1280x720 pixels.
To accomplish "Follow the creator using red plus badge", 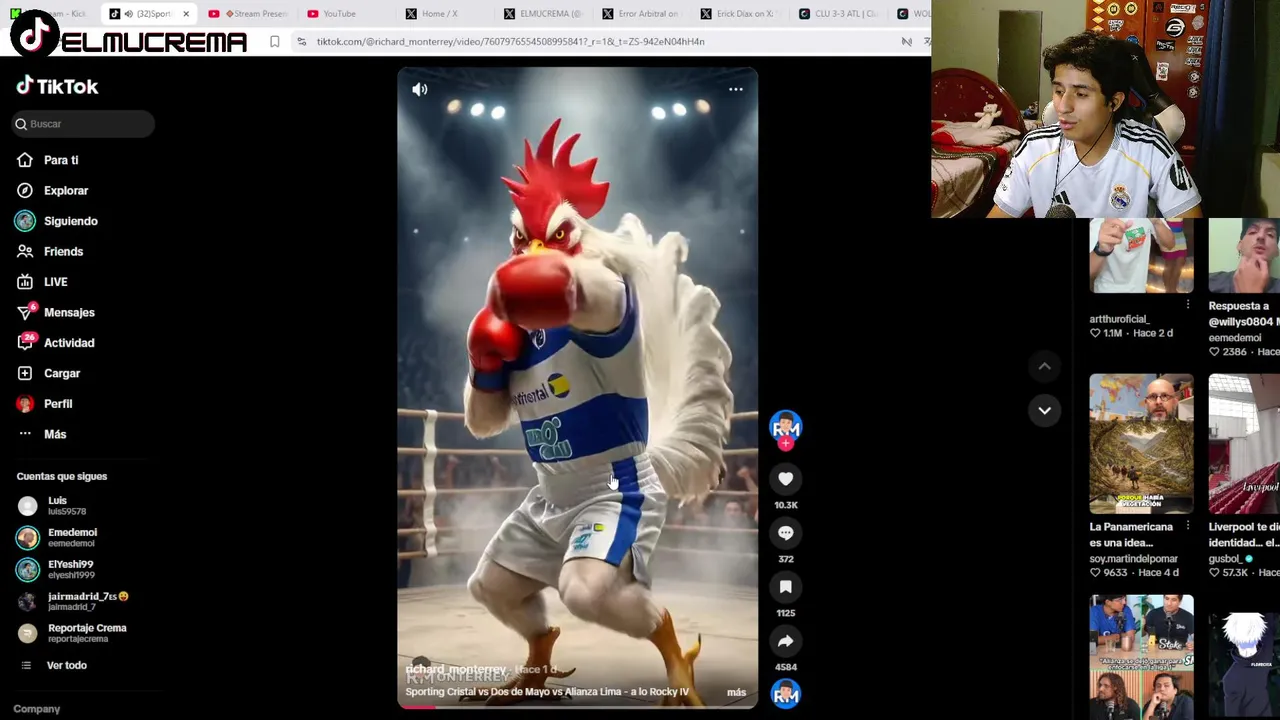I will (x=786, y=443).
